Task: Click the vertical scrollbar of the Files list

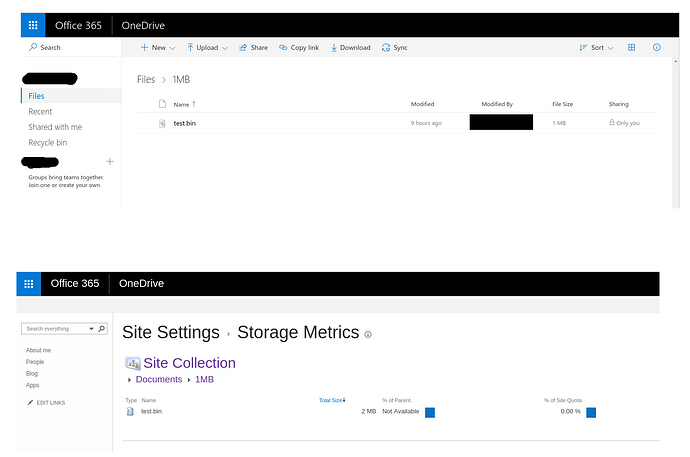Action: tap(675, 134)
